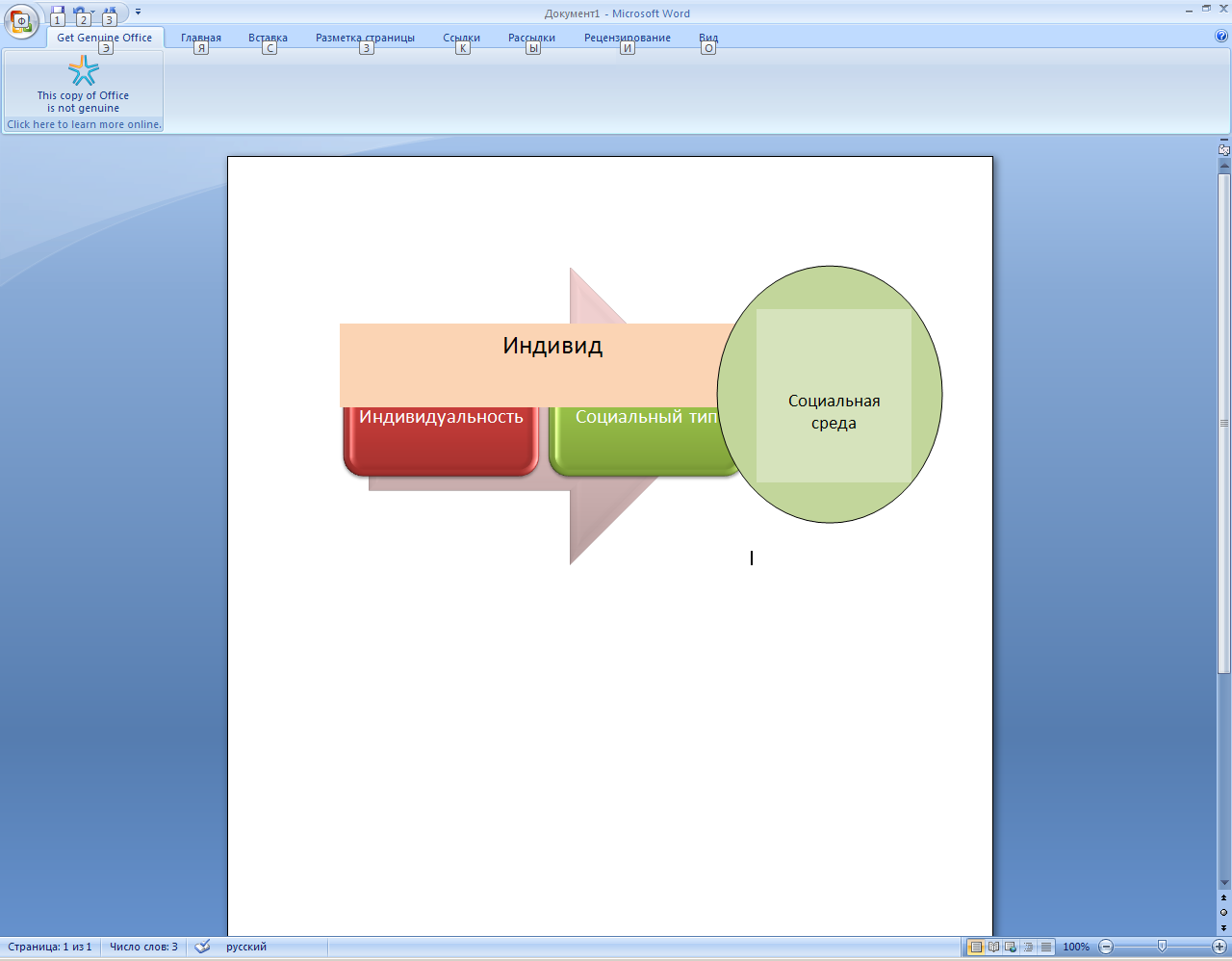The height and width of the screenshot is (961, 1232).
Task: Switch to Full Screen Reading view
Action: pos(993,947)
